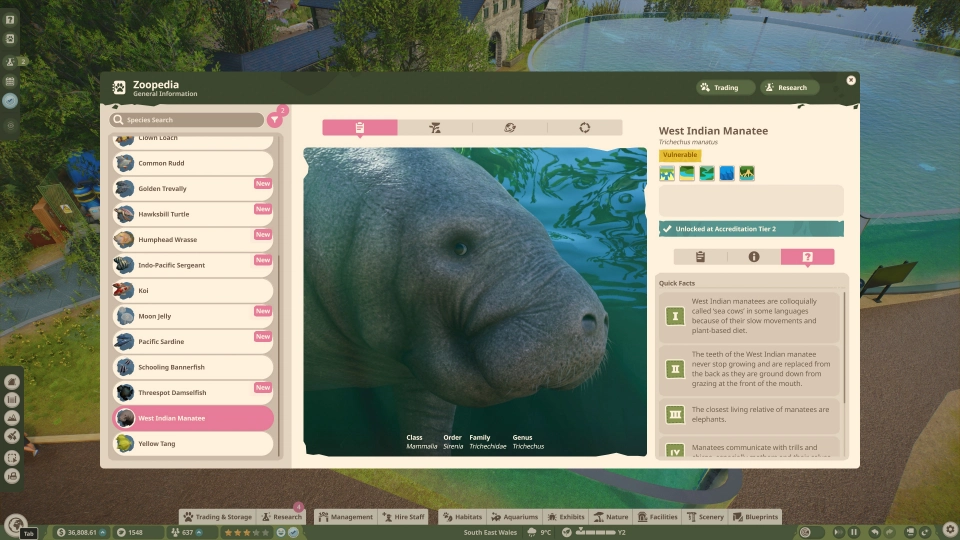Open the help question mark icon
This screenshot has width=960, height=540.
coord(10,20)
